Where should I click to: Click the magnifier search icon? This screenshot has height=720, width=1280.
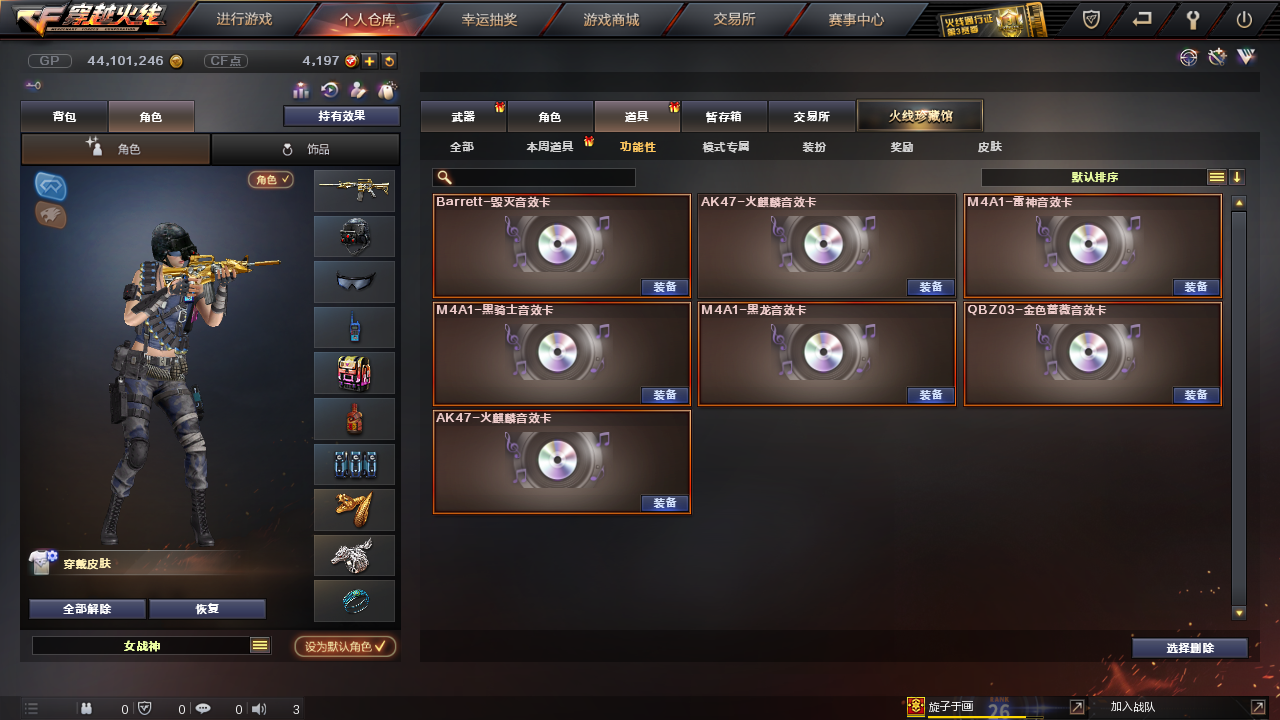pyautogui.click(x=445, y=177)
